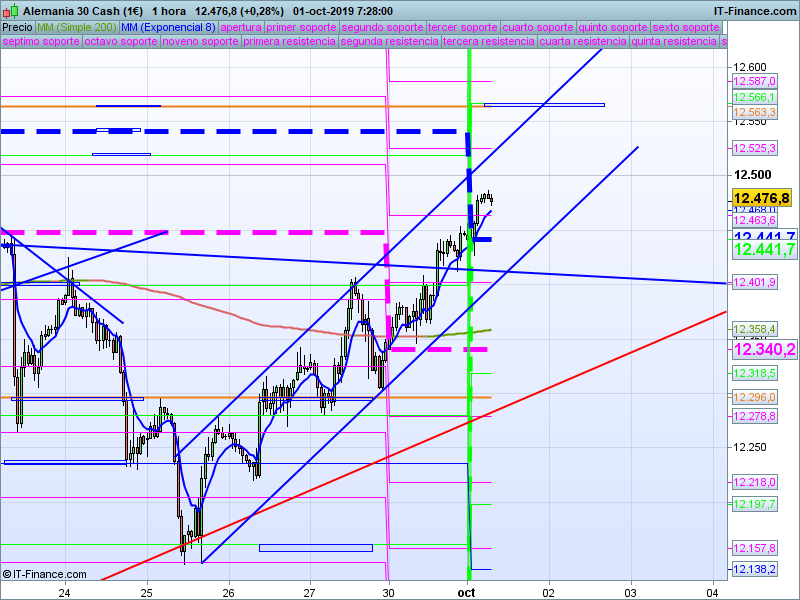Click the 25 date label on time axis
Viewport: 800px width, 600px height.
coord(147,592)
